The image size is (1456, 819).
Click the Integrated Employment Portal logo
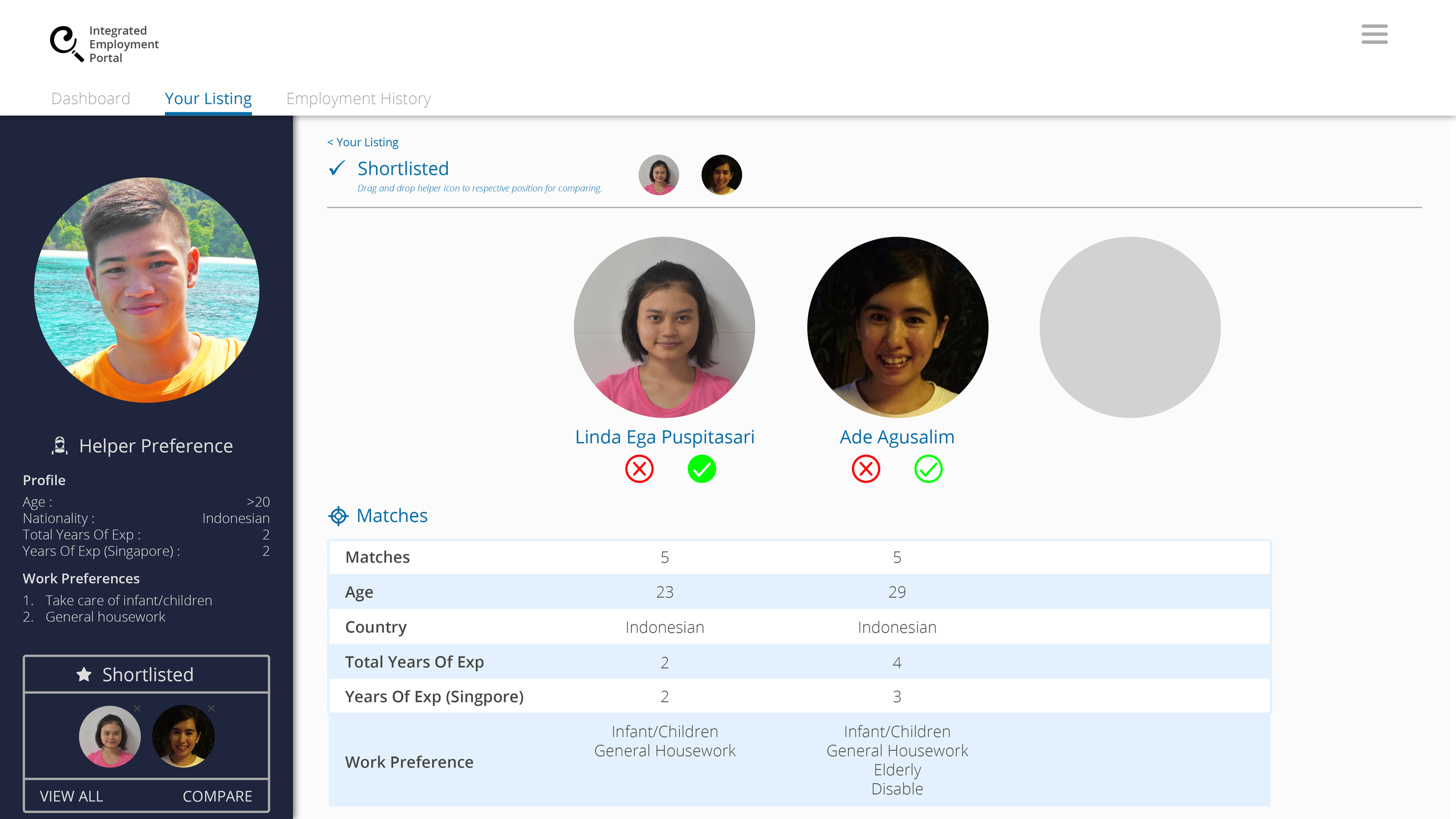click(105, 44)
